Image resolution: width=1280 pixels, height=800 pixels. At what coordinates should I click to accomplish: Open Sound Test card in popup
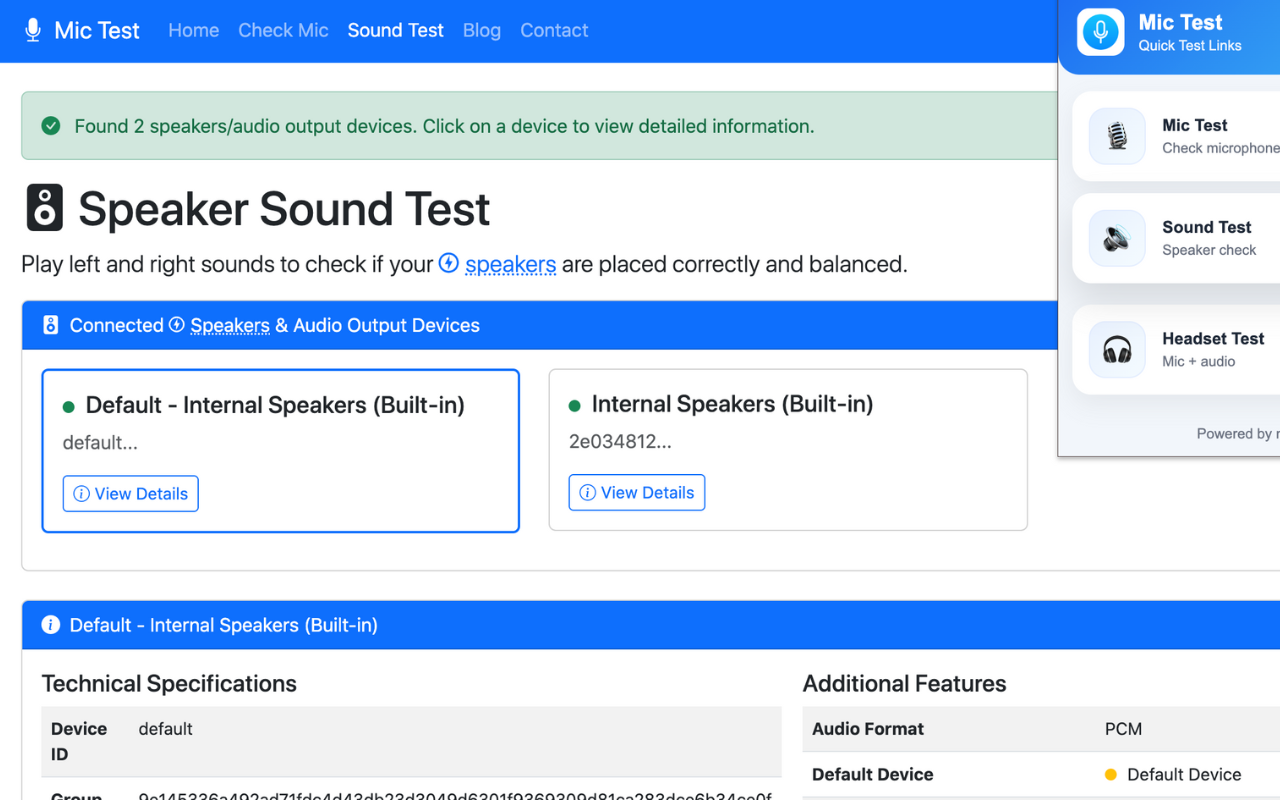point(1176,238)
